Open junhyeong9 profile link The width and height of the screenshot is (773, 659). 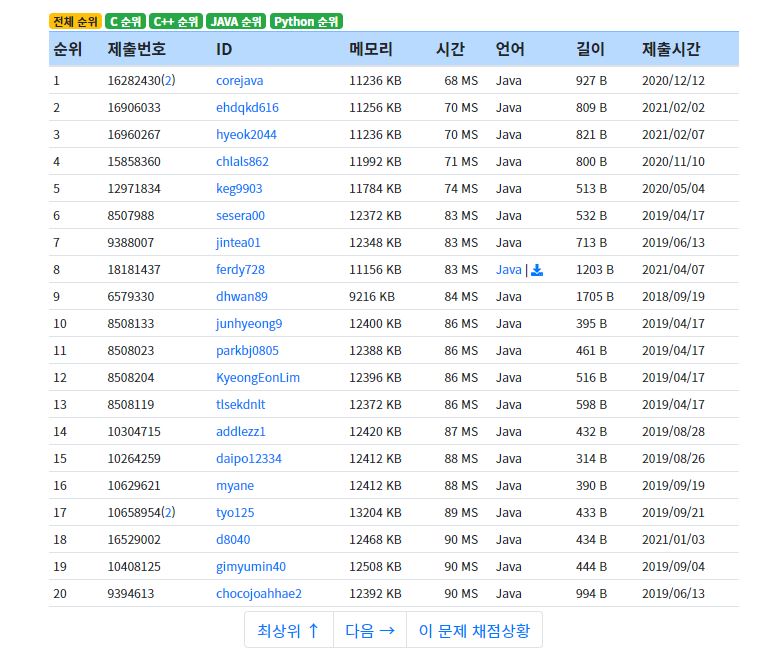pos(249,324)
